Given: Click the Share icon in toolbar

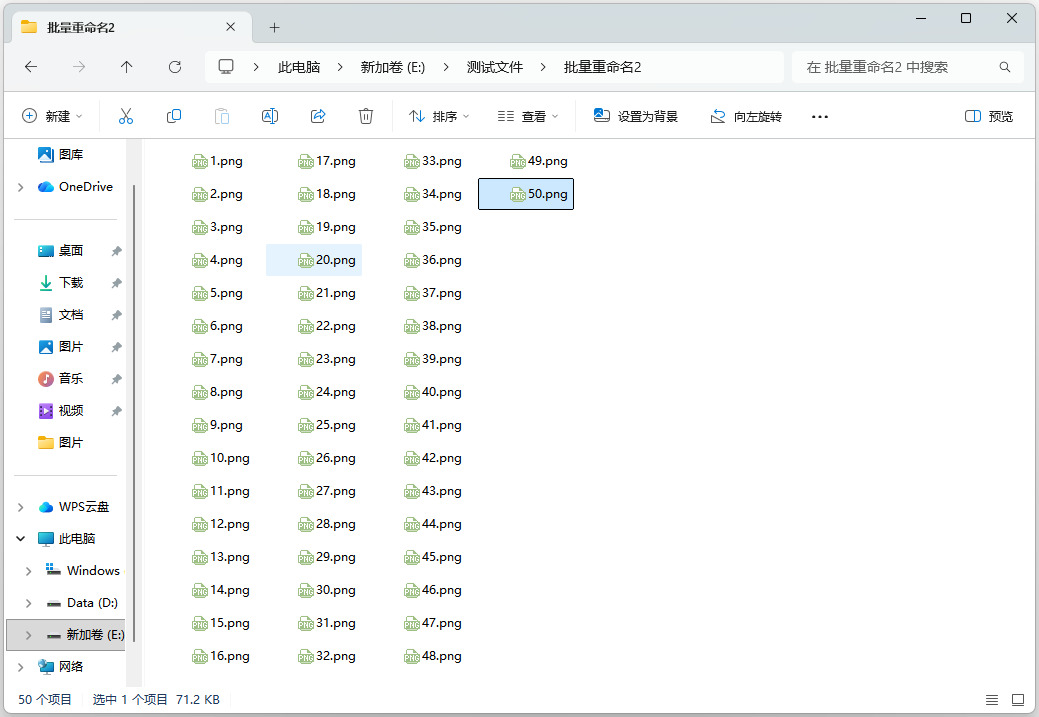Looking at the screenshot, I should click(x=318, y=117).
